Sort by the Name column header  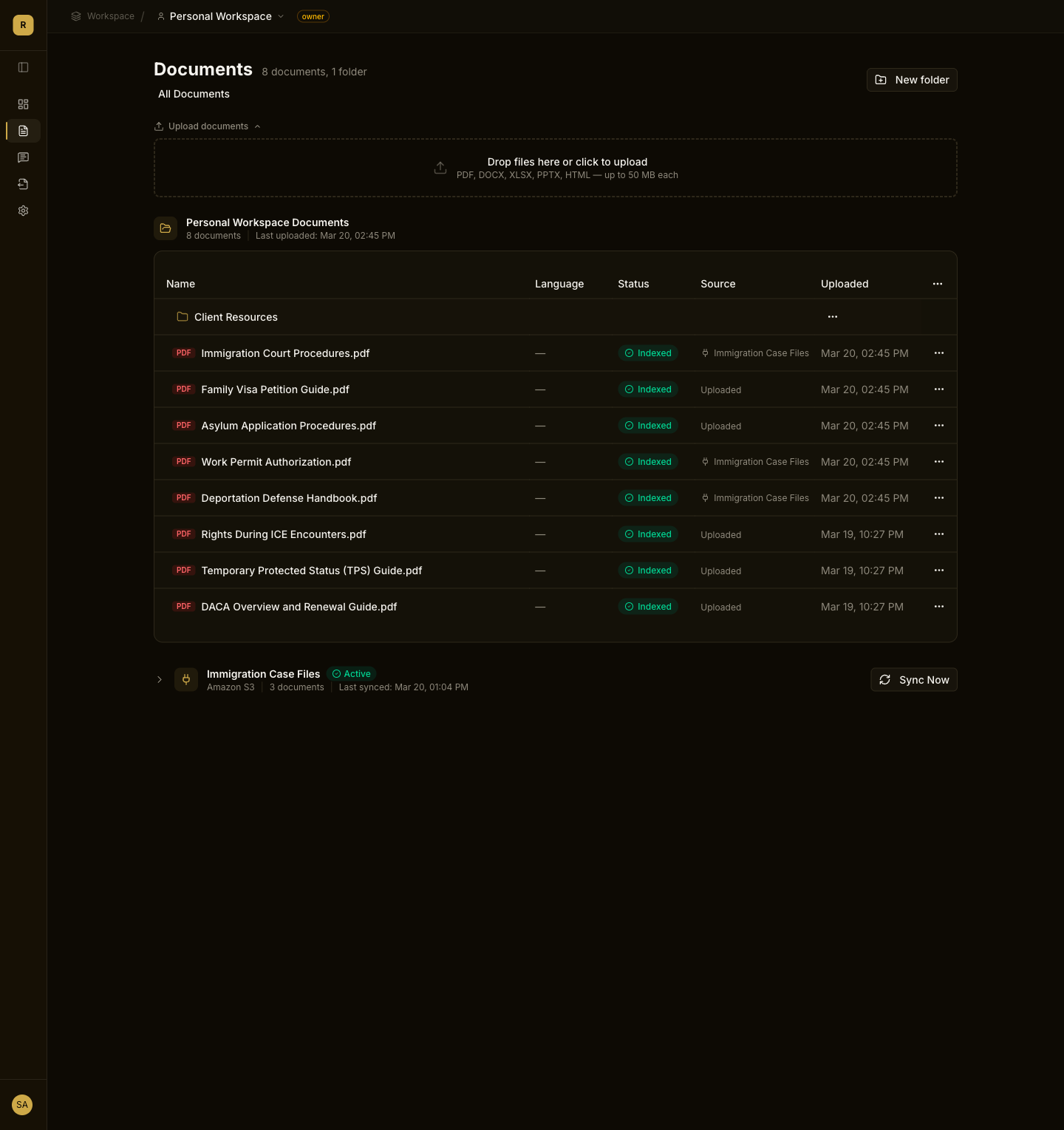181,284
